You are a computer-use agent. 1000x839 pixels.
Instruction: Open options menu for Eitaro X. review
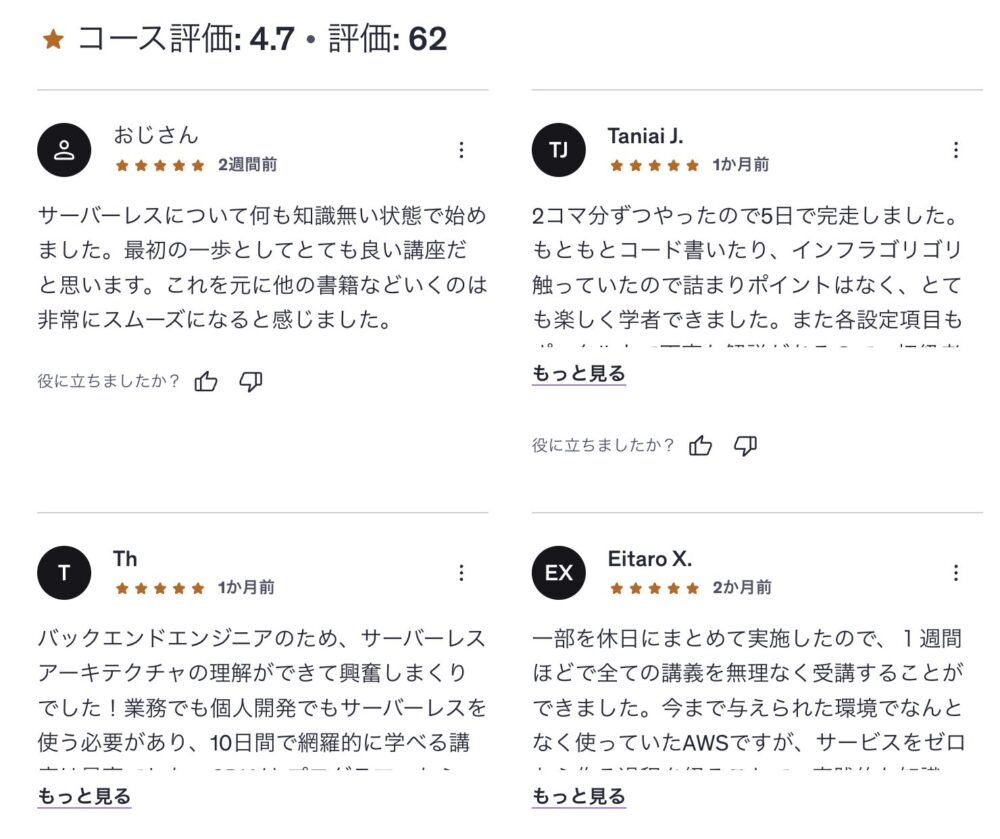tap(955, 573)
